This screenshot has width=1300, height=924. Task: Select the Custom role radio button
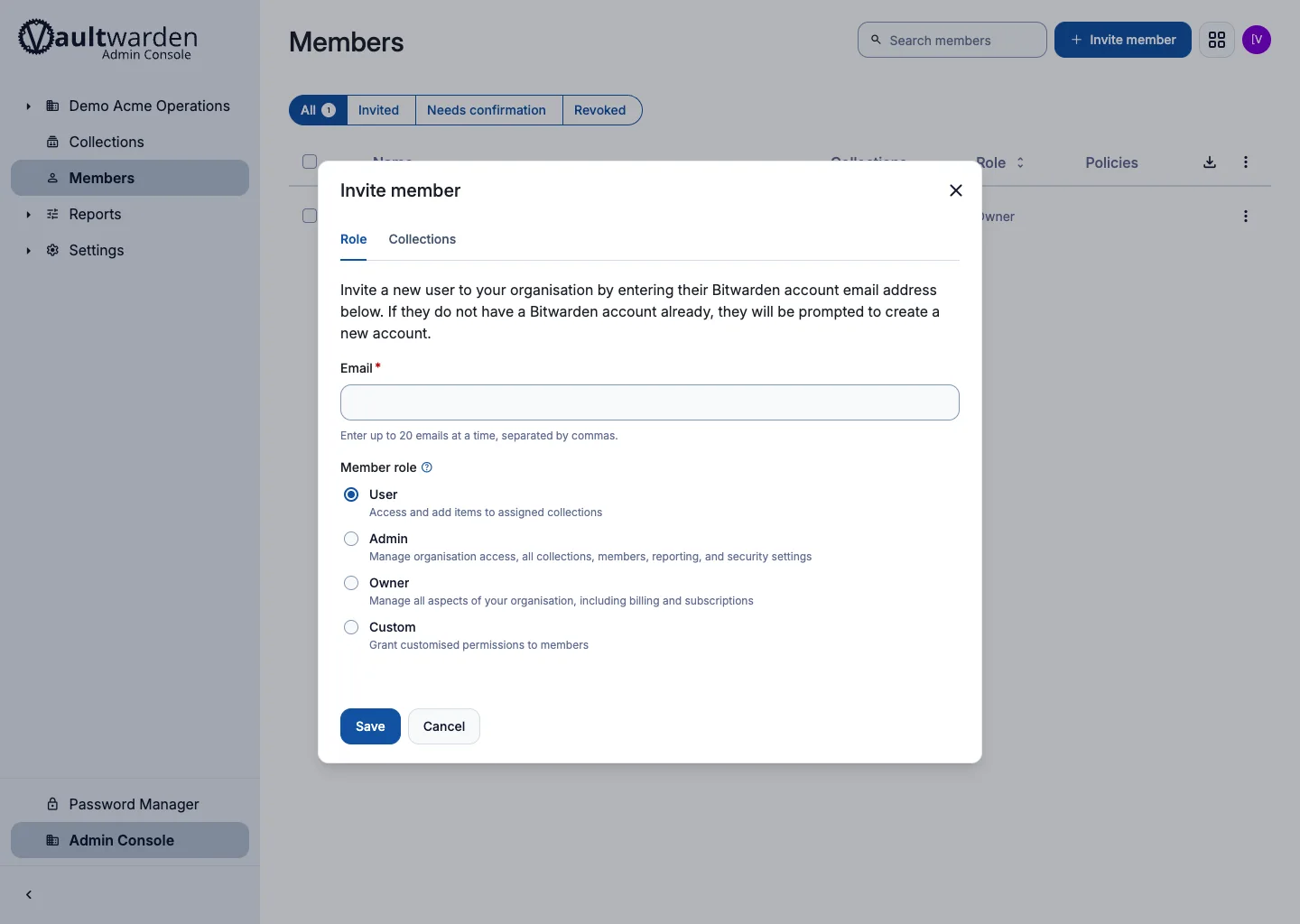point(351,627)
